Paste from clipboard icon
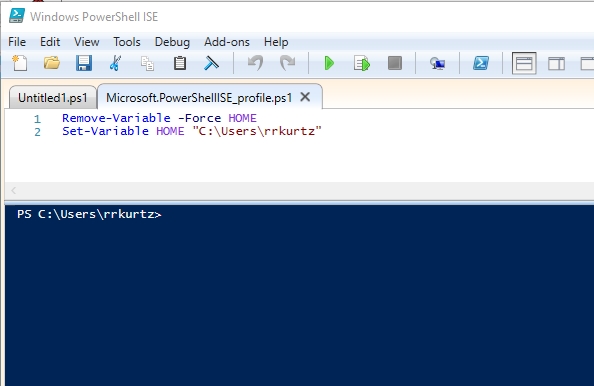The height and width of the screenshot is (386, 594). [x=180, y=63]
